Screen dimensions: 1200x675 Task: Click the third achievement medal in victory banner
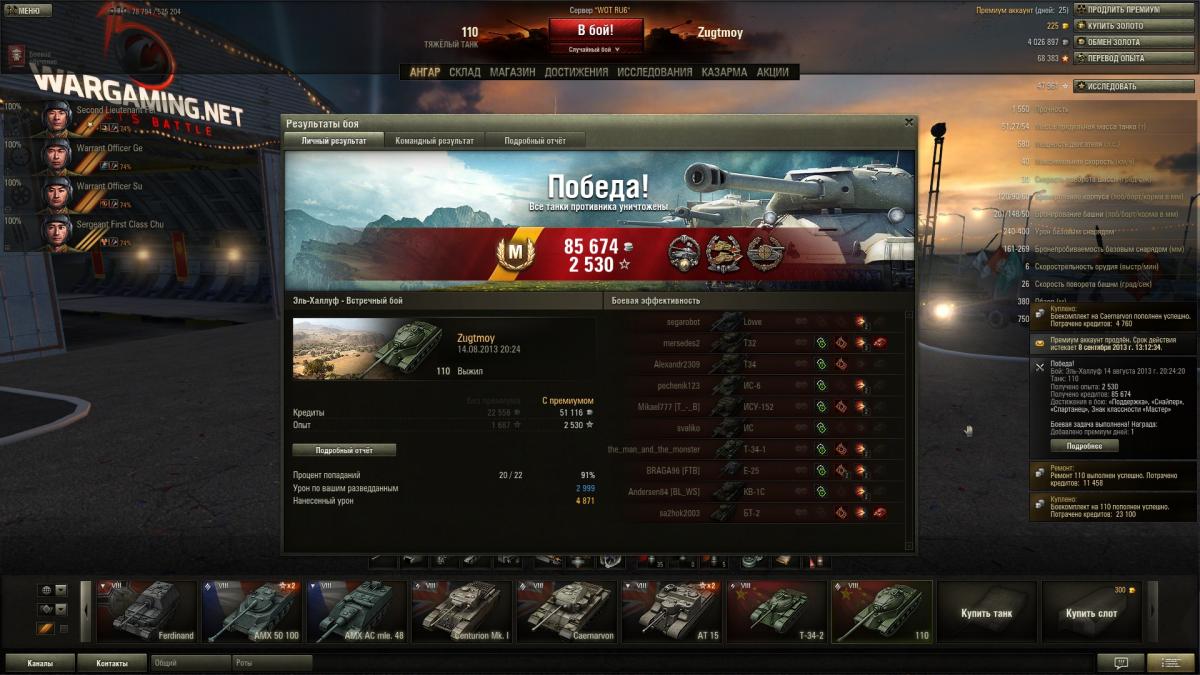pos(765,253)
